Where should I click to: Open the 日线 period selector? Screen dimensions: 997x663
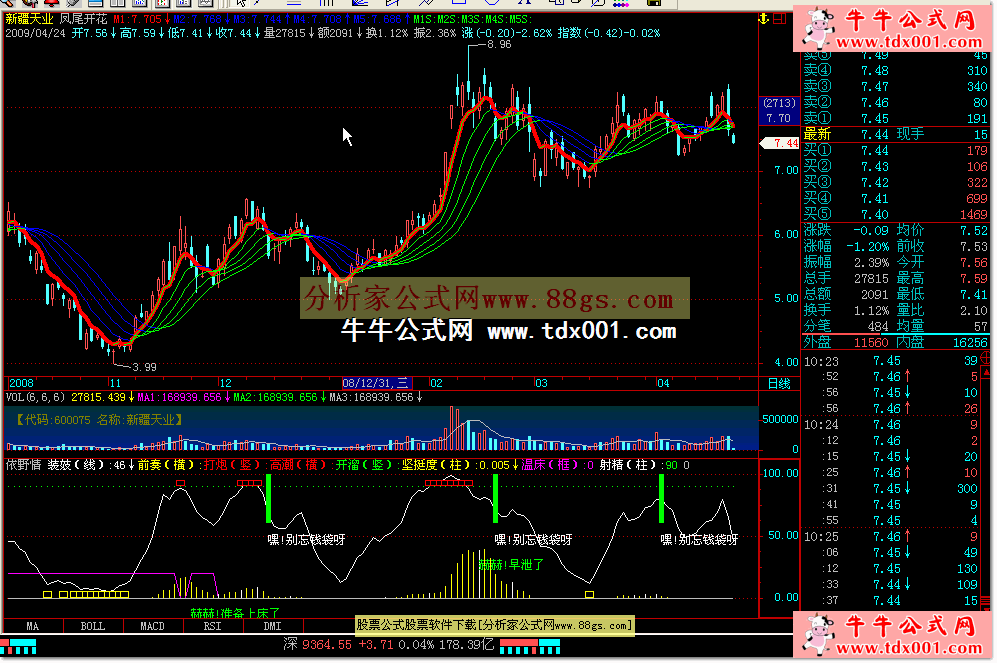[x=779, y=383]
